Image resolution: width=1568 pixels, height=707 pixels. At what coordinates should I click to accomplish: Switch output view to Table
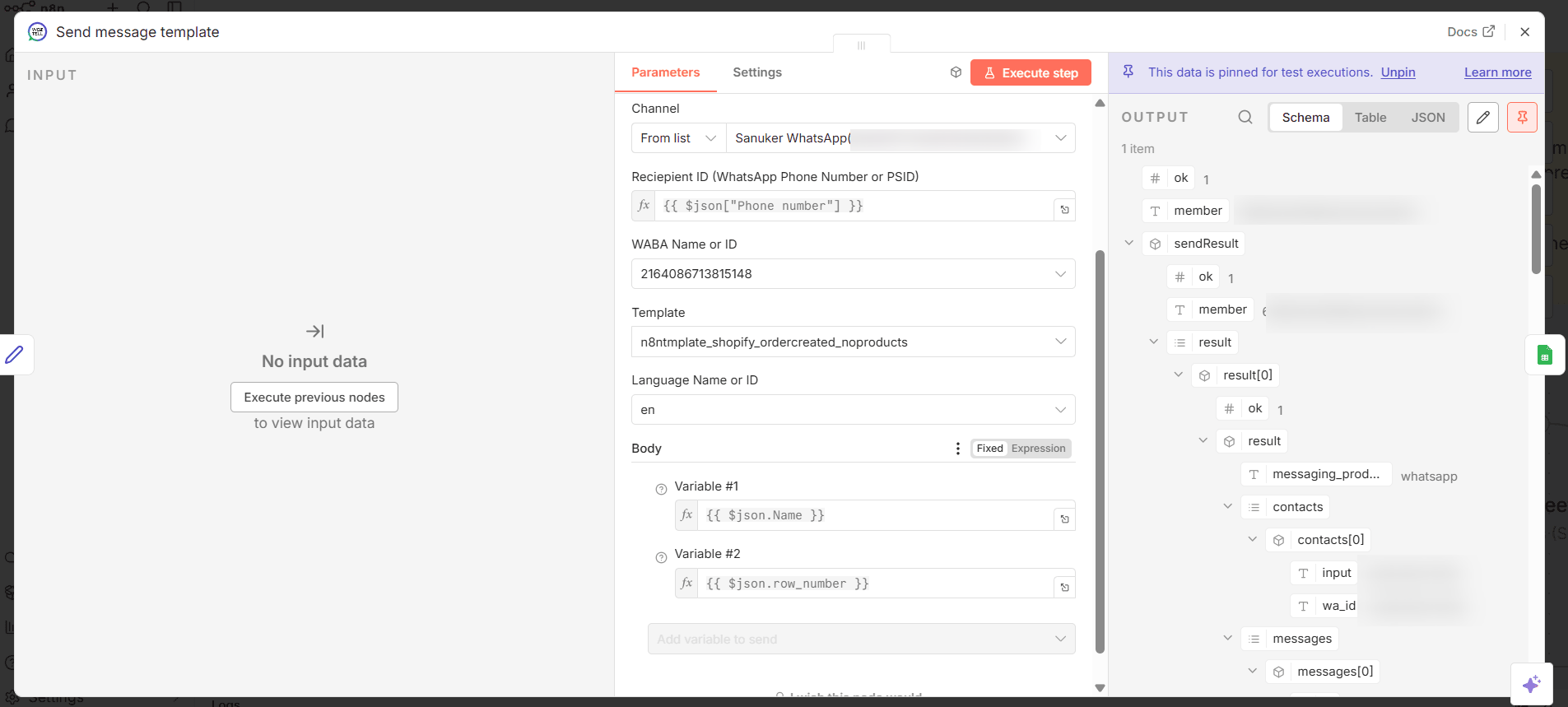pyautogui.click(x=1370, y=118)
